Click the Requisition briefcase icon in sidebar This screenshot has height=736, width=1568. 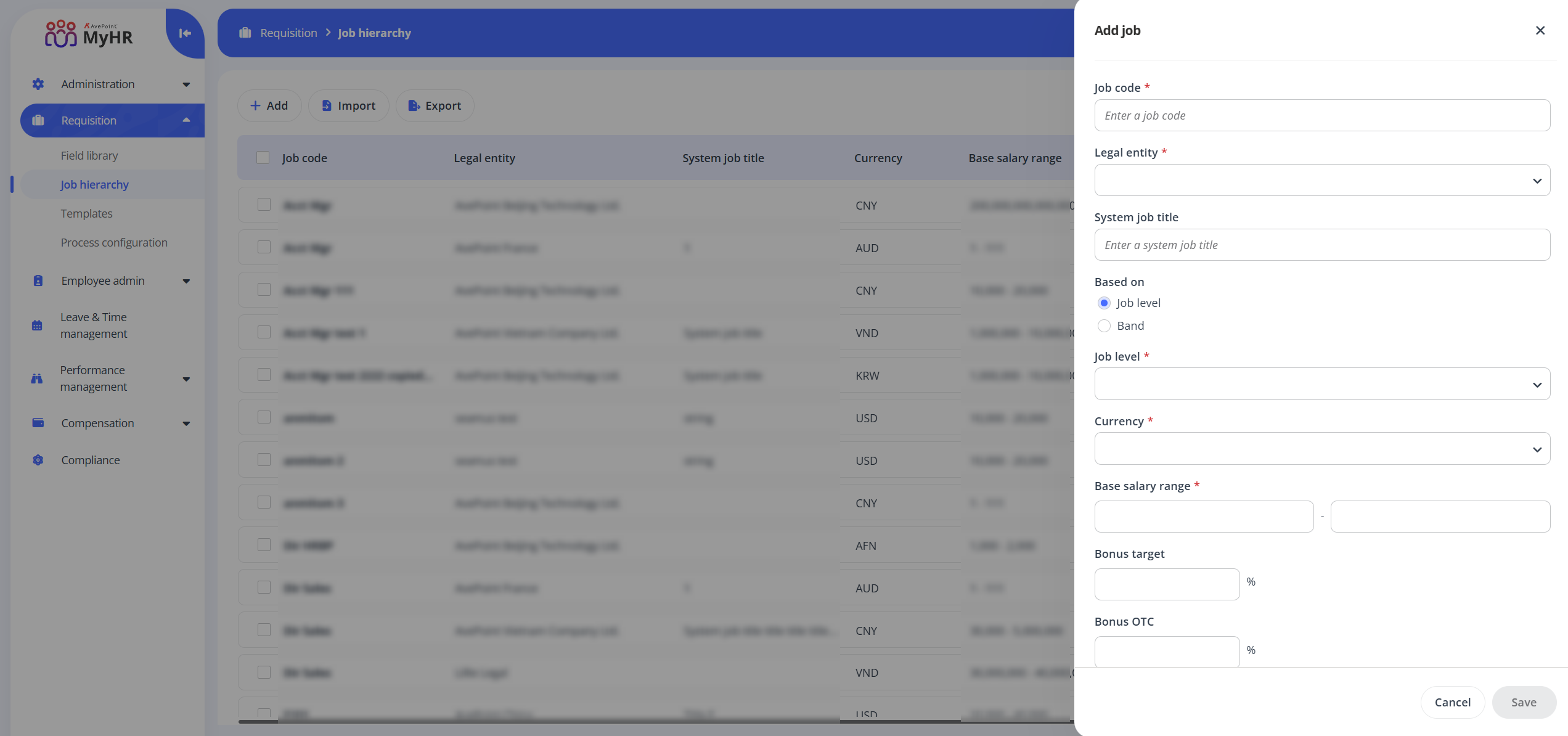click(x=38, y=120)
